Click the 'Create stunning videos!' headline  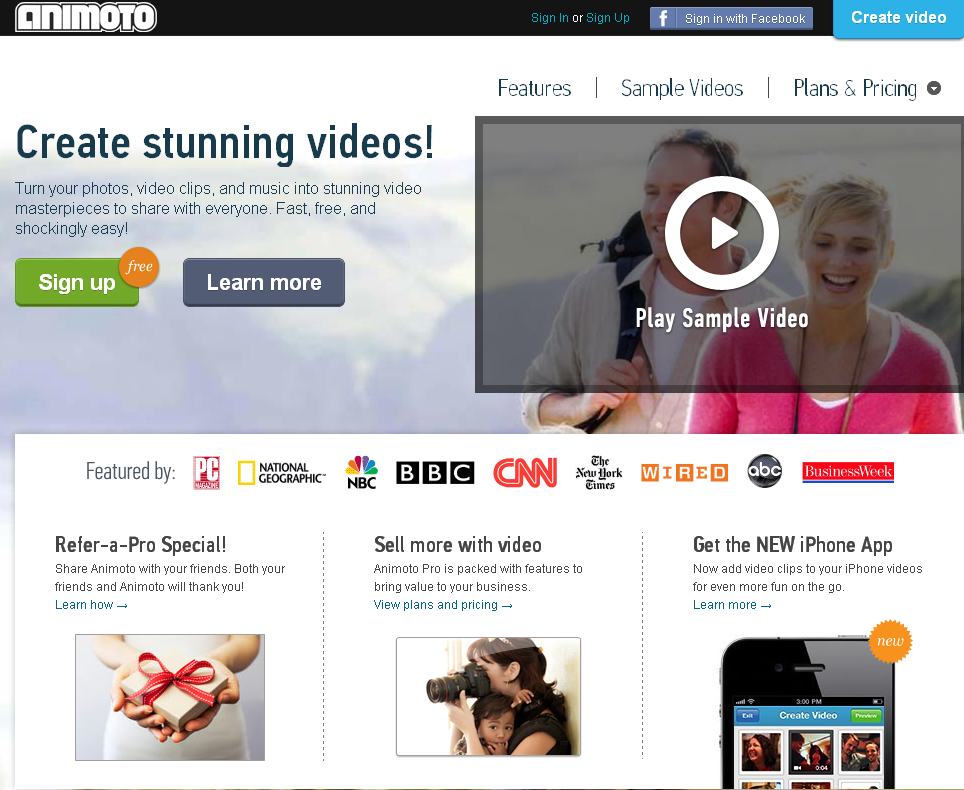(x=225, y=143)
